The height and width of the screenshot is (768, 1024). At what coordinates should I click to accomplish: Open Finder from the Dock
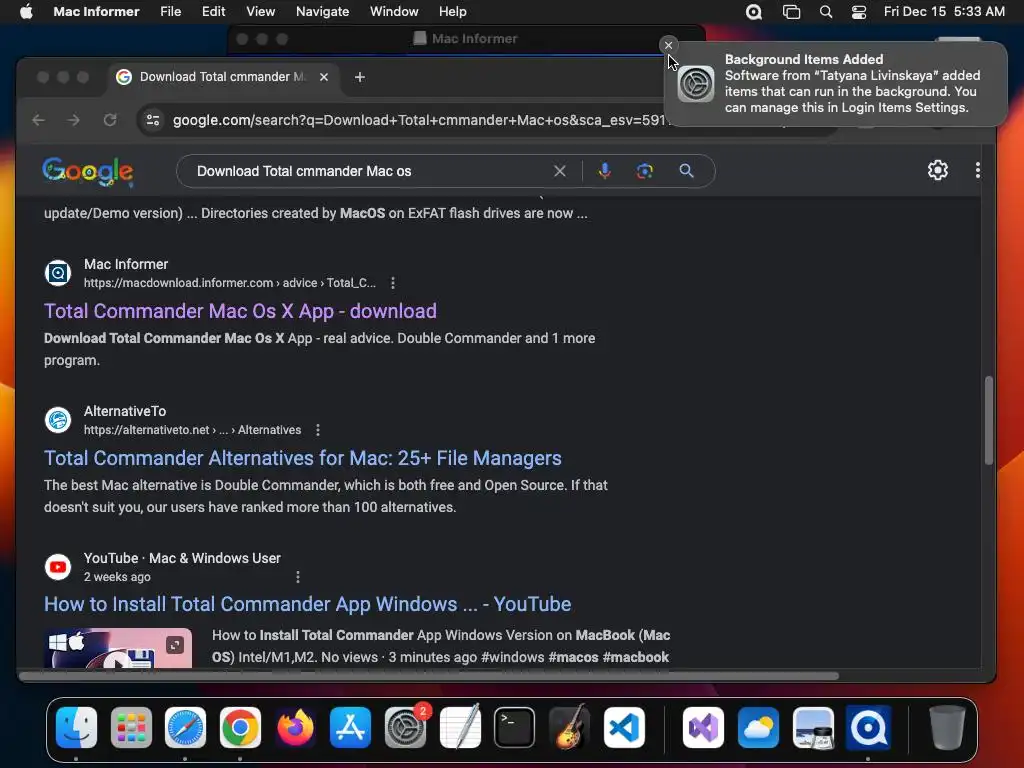pyautogui.click(x=76, y=728)
